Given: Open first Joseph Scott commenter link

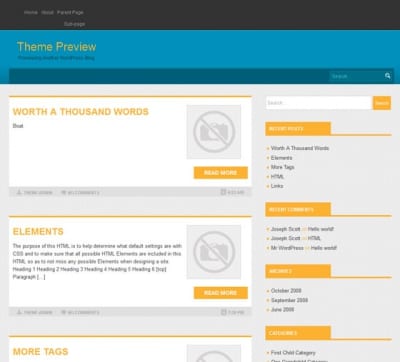Looking at the screenshot, I should tap(285, 229).
